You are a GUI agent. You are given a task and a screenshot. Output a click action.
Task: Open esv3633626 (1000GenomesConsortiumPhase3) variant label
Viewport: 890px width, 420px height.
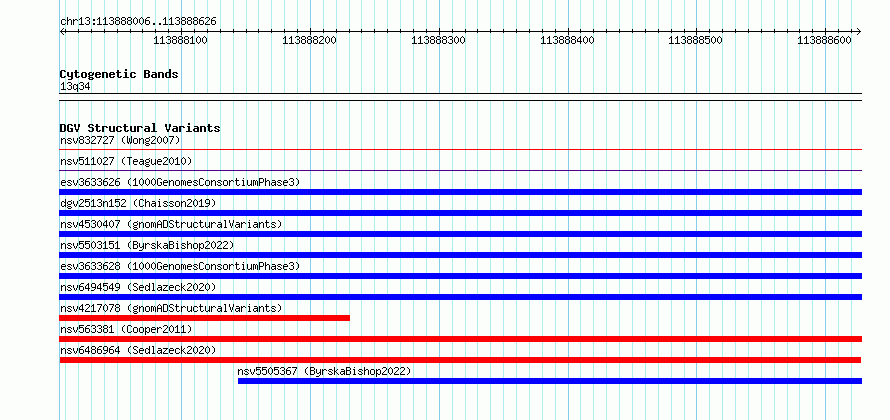(x=180, y=182)
